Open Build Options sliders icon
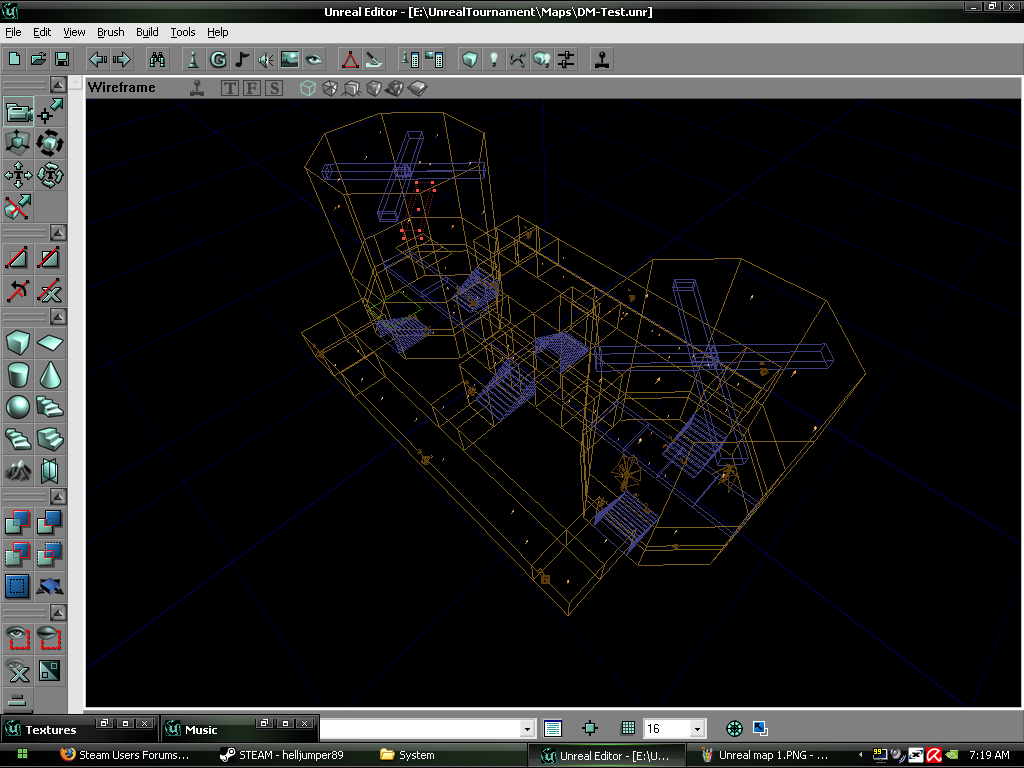Viewport: 1024px width, 768px height. [566, 59]
